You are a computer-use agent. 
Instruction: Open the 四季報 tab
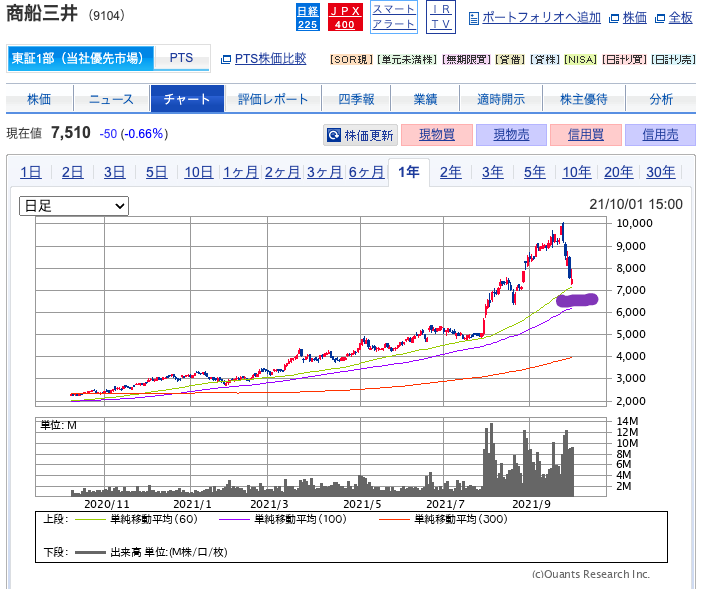pyautogui.click(x=356, y=99)
